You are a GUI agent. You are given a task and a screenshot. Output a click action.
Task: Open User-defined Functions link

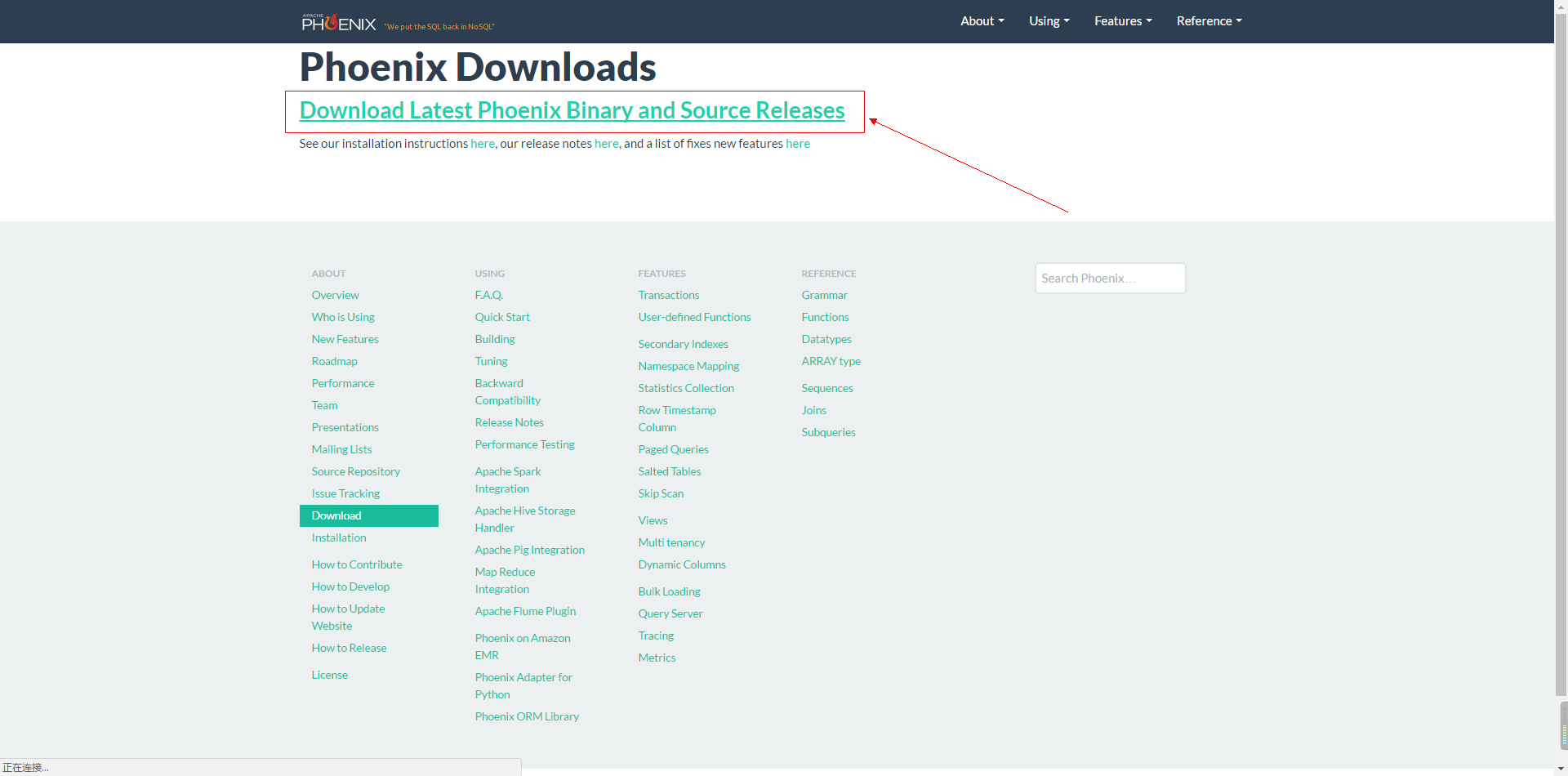(x=694, y=317)
